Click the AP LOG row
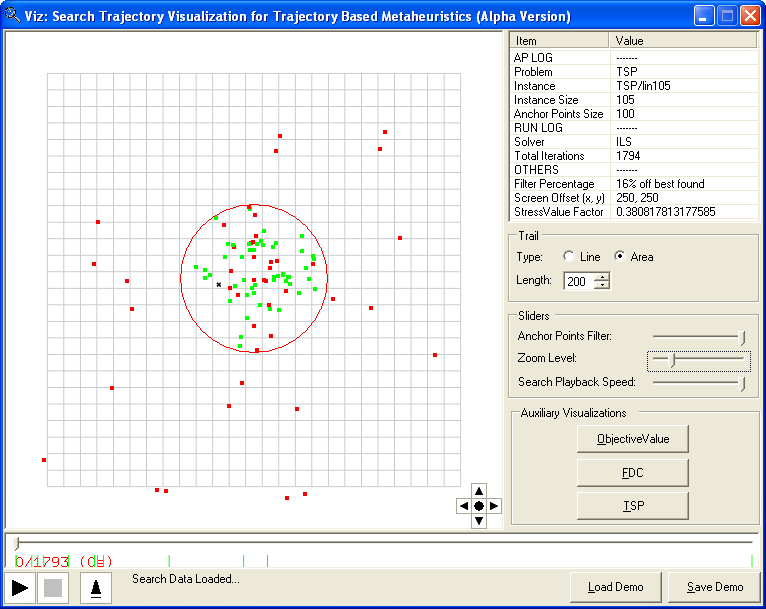 [x=634, y=58]
